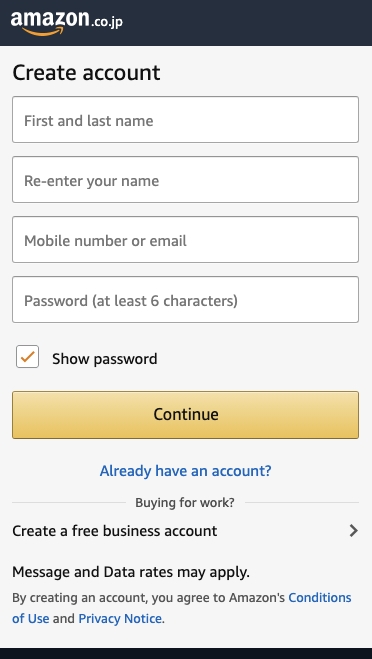Click the dark header bar beside logo
Image resolution: width=372 pixels, height=659 pixels.
coord(248,23)
